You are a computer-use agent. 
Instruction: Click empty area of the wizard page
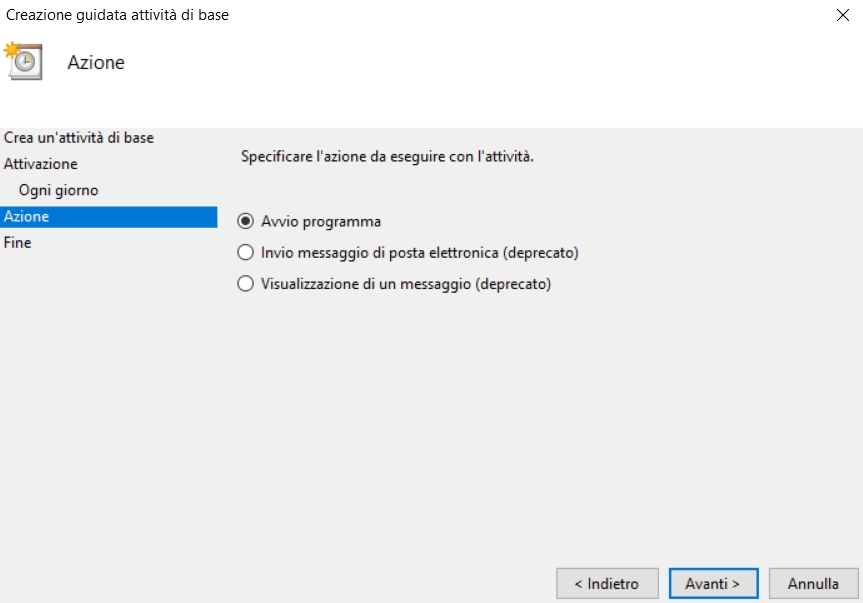tap(540, 420)
